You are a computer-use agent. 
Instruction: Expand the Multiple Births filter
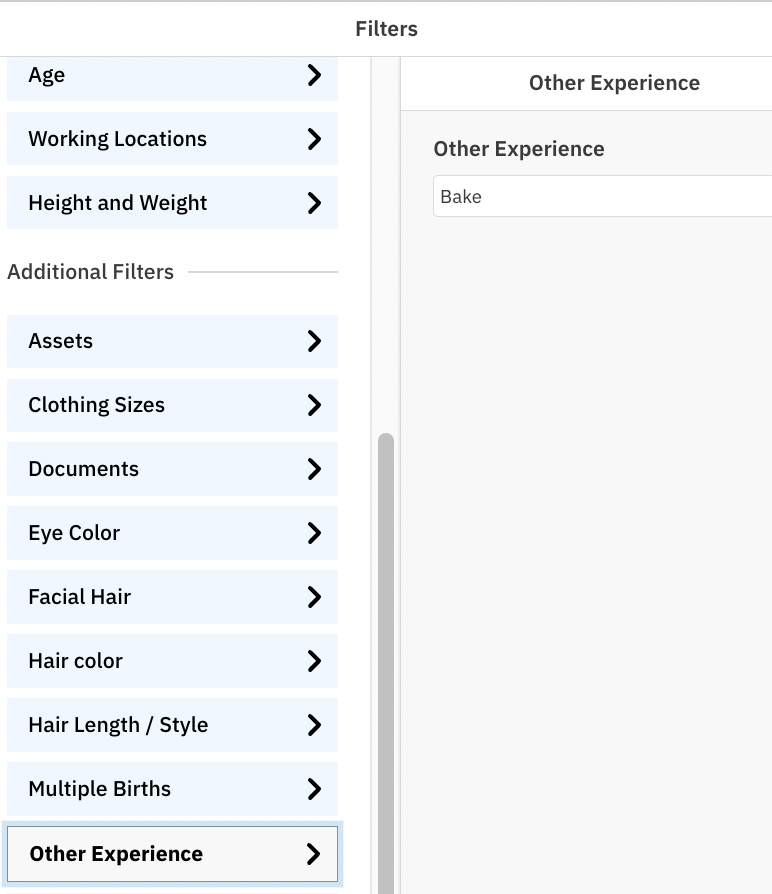point(172,789)
